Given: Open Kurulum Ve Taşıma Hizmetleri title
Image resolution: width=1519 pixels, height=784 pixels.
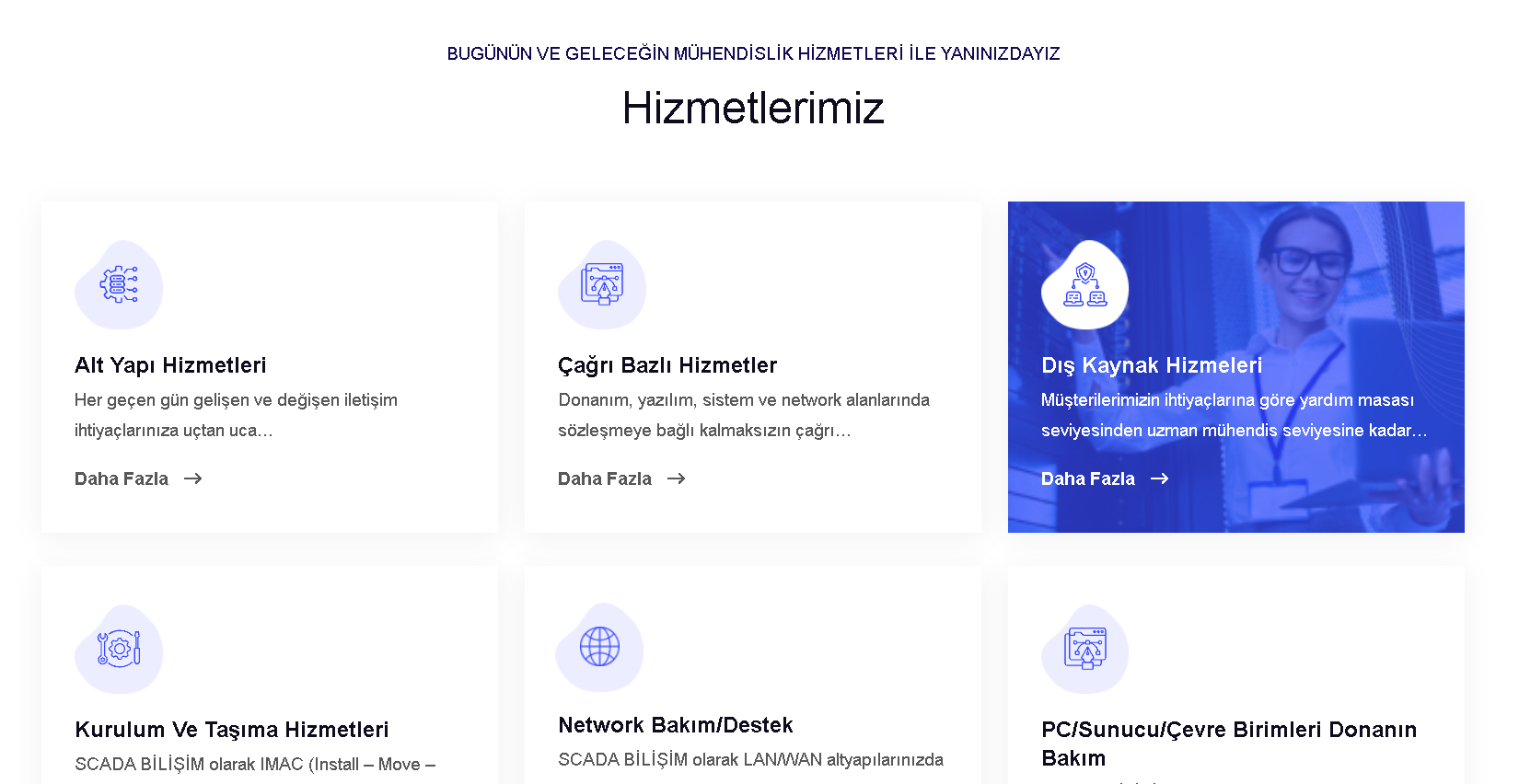Looking at the screenshot, I should [x=232, y=730].
